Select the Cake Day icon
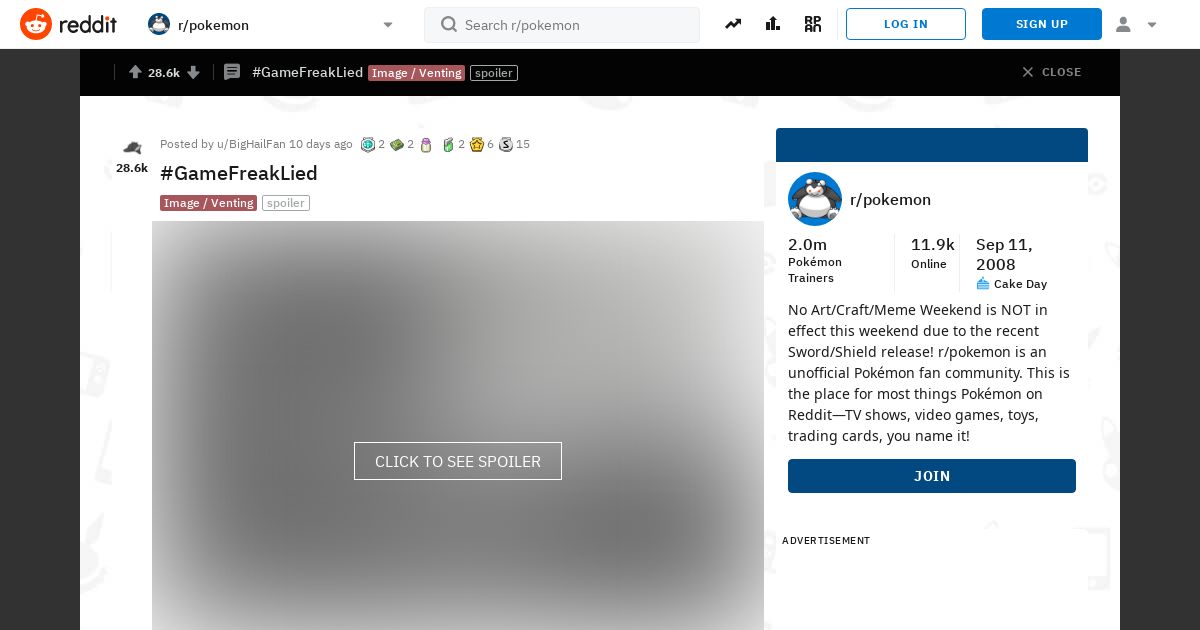 coord(983,284)
